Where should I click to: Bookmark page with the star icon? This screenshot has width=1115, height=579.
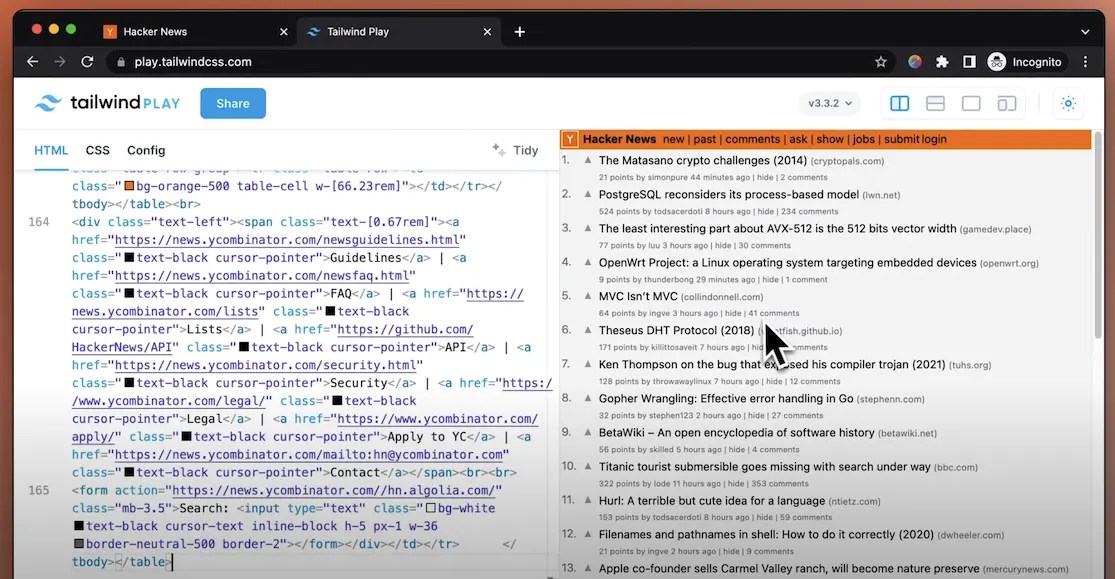[880, 62]
